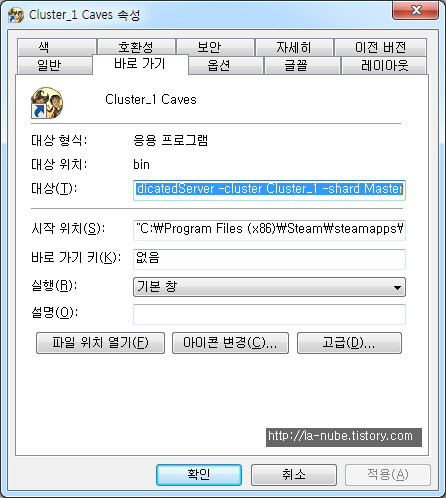This screenshot has height=498, width=446.
Task: Switch to the 호환성 tab
Action: point(136,47)
